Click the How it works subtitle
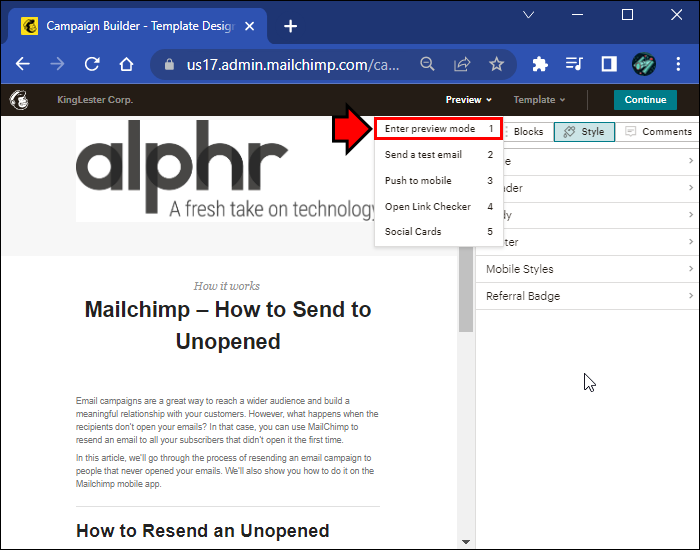The height and width of the screenshot is (550, 700). pos(227,286)
